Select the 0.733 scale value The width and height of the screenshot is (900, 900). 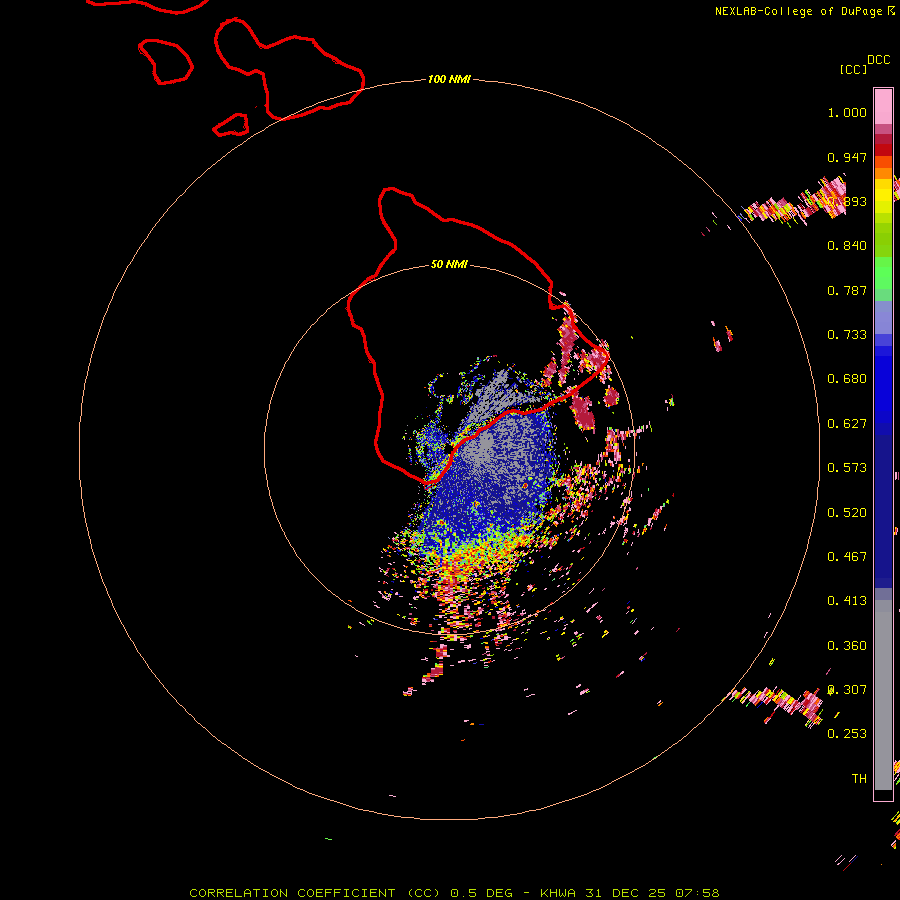(x=847, y=335)
